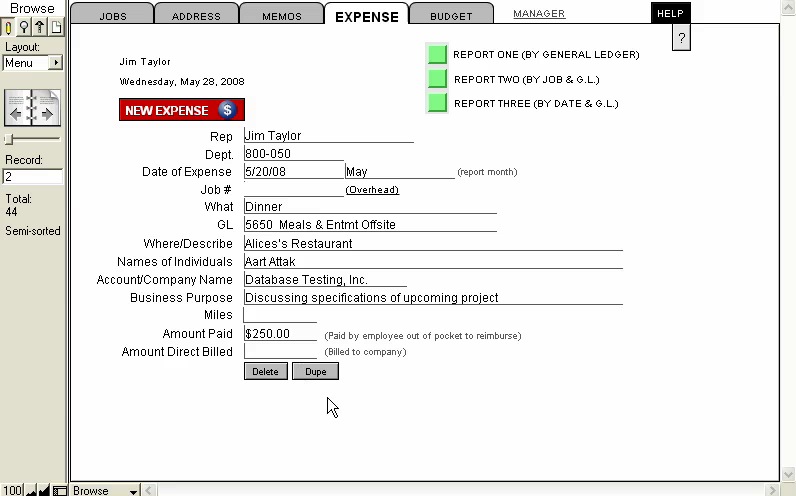Viewport: 796px width, 496px height.
Task: Run Report One green square
Action: [437, 54]
